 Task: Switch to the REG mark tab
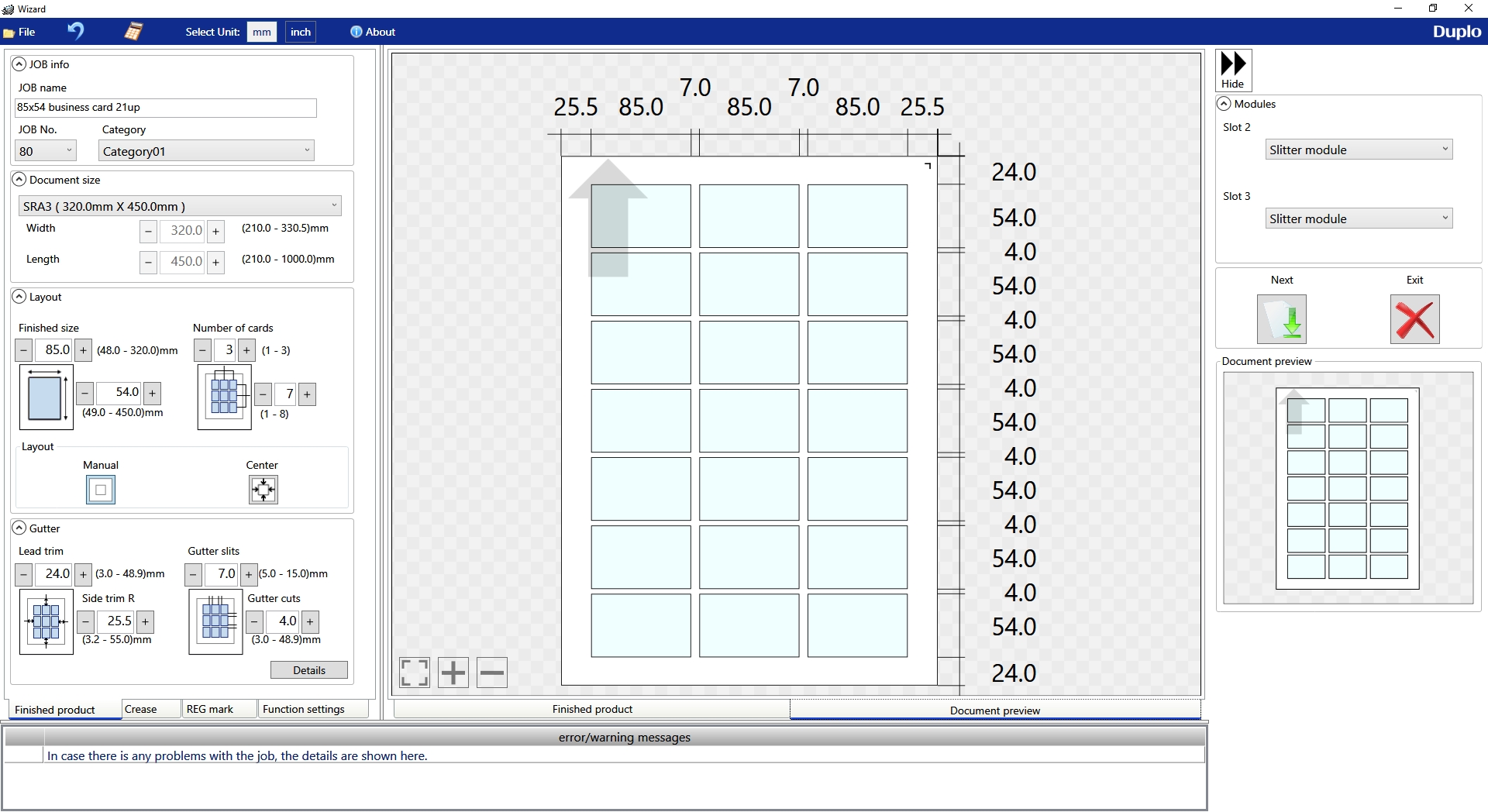point(219,709)
